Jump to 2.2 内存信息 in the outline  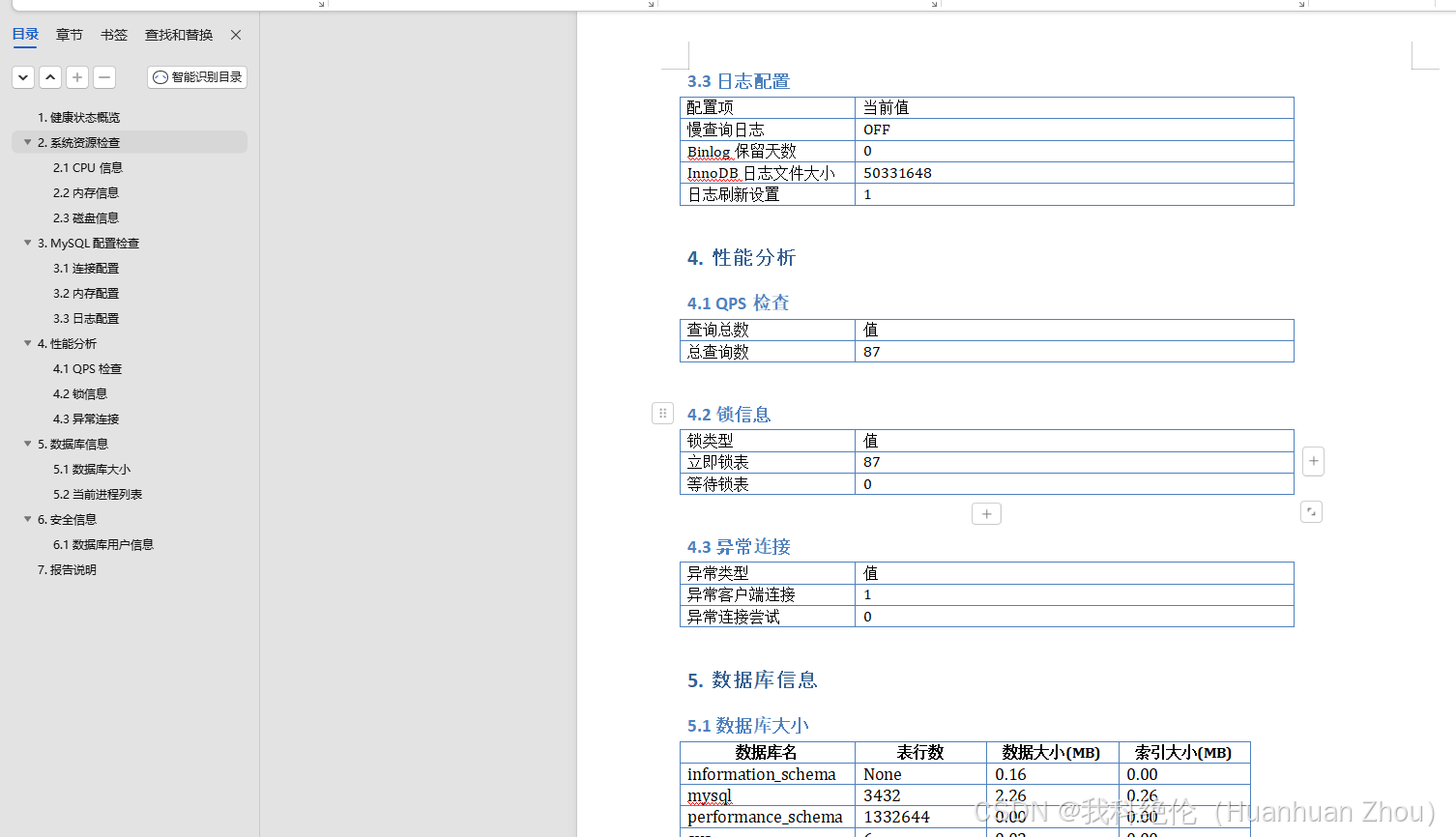pos(86,192)
